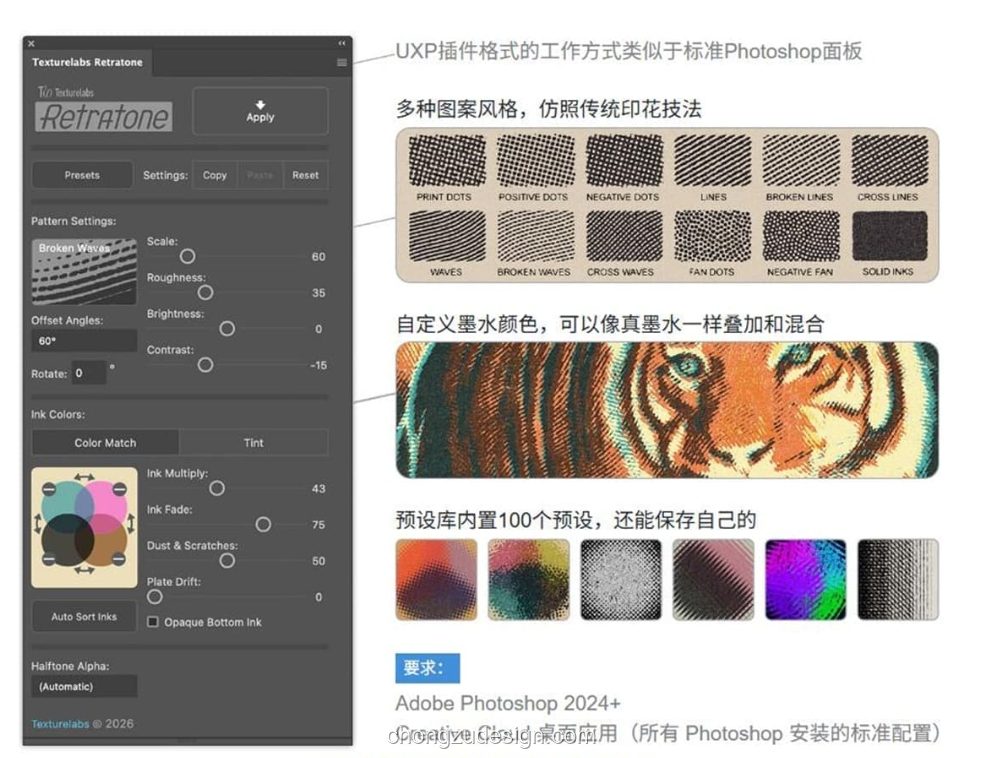
Task: Select the Lines pattern sample
Action: click(x=713, y=161)
